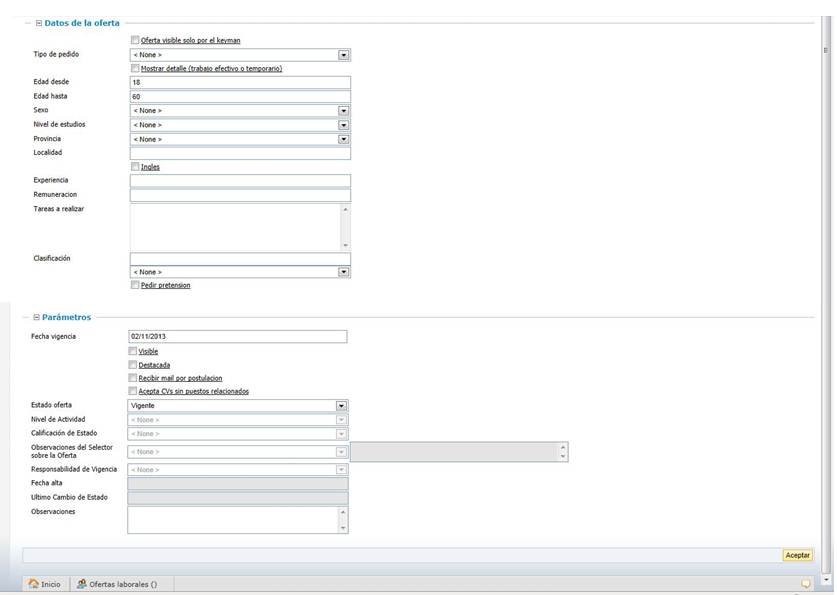Collapse the Datos de la oferta section

pyautogui.click(x=39, y=23)
